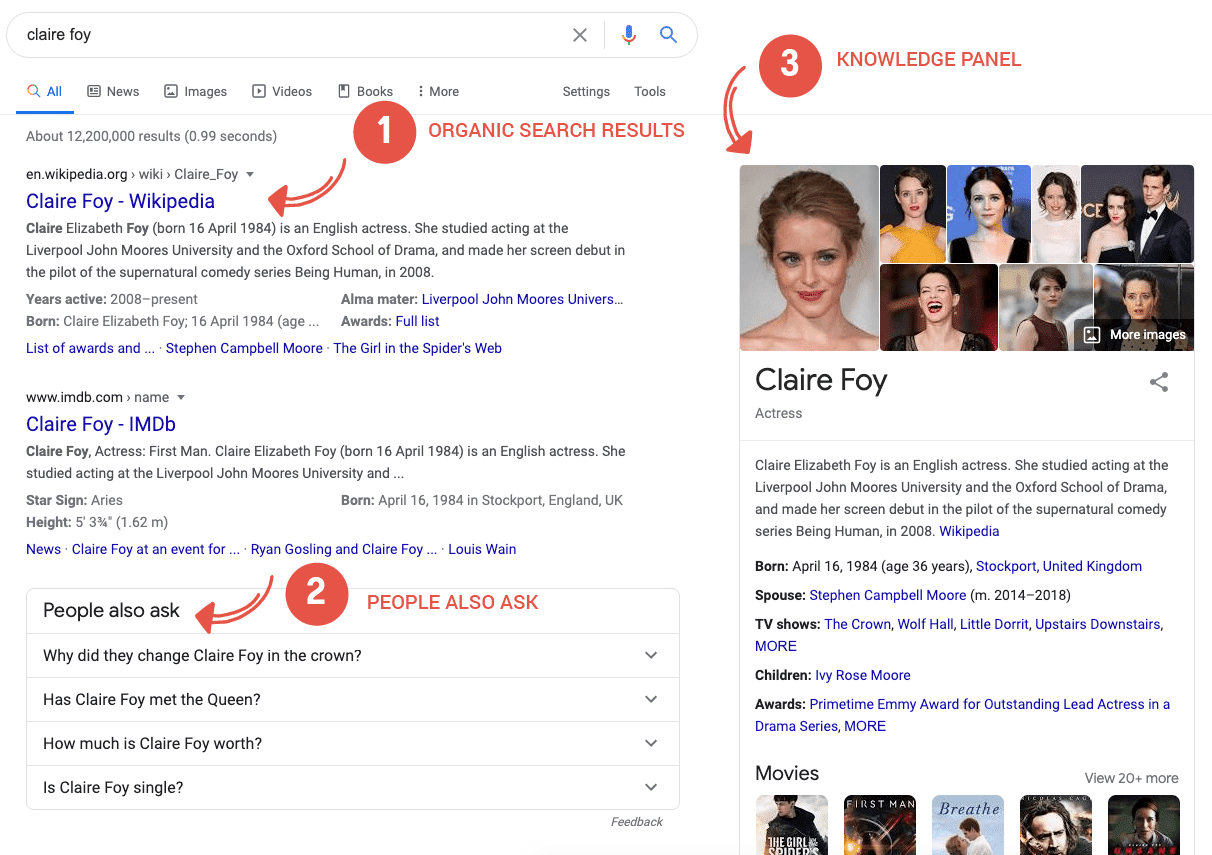Open Awards Full list link
1212x855 pixels.
[417, 321]
